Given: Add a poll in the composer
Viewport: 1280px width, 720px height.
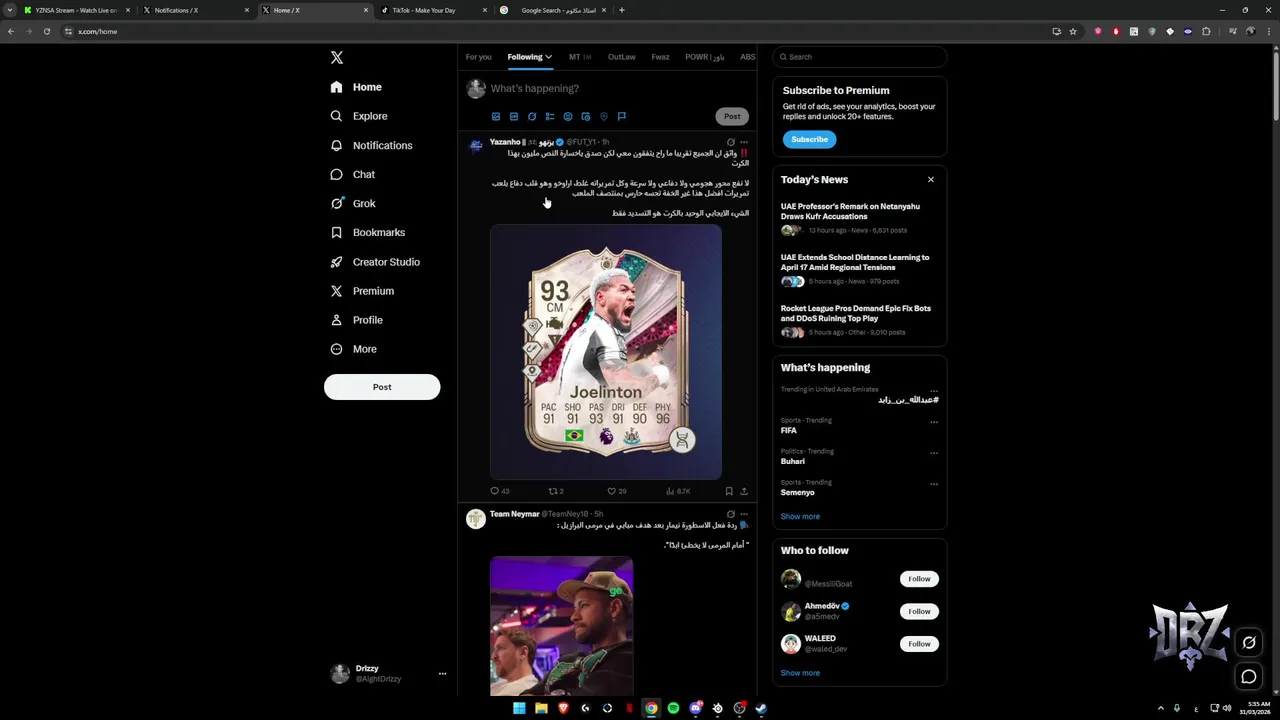Looking at the screenshot, I should pyautogui.click(x=550, y=116).
